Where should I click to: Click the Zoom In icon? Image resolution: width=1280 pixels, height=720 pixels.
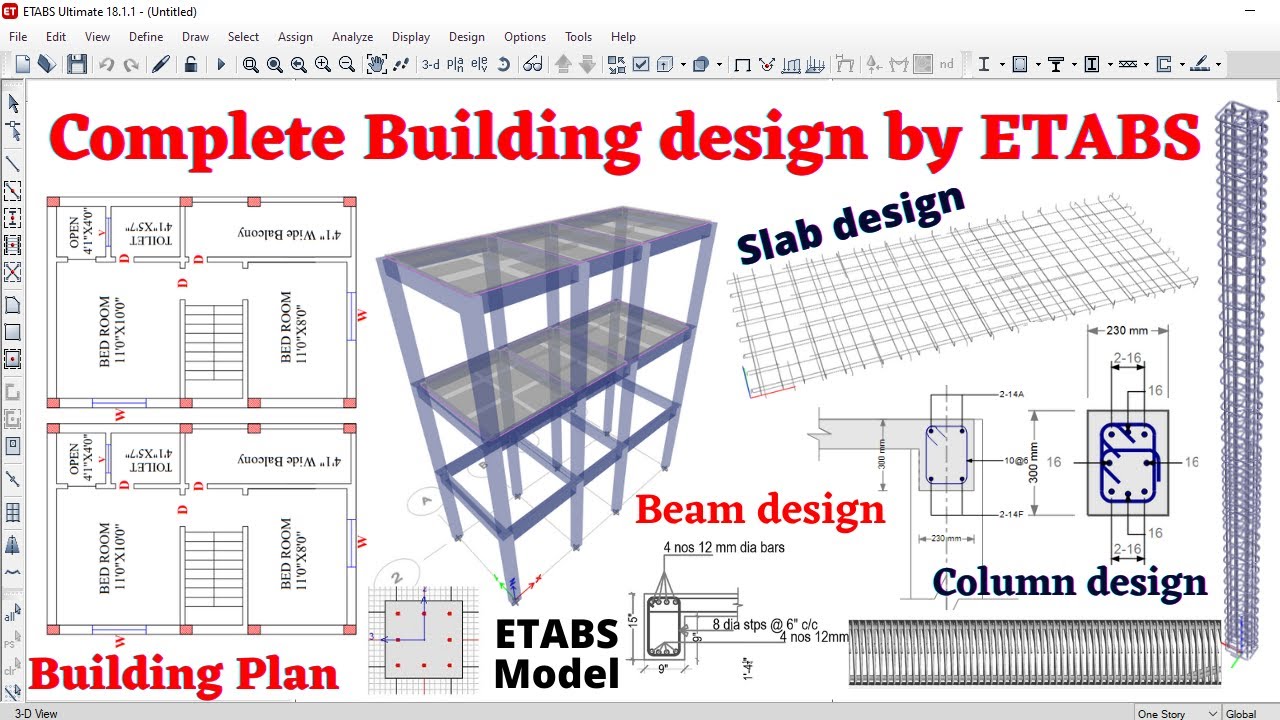coord(323,64)
